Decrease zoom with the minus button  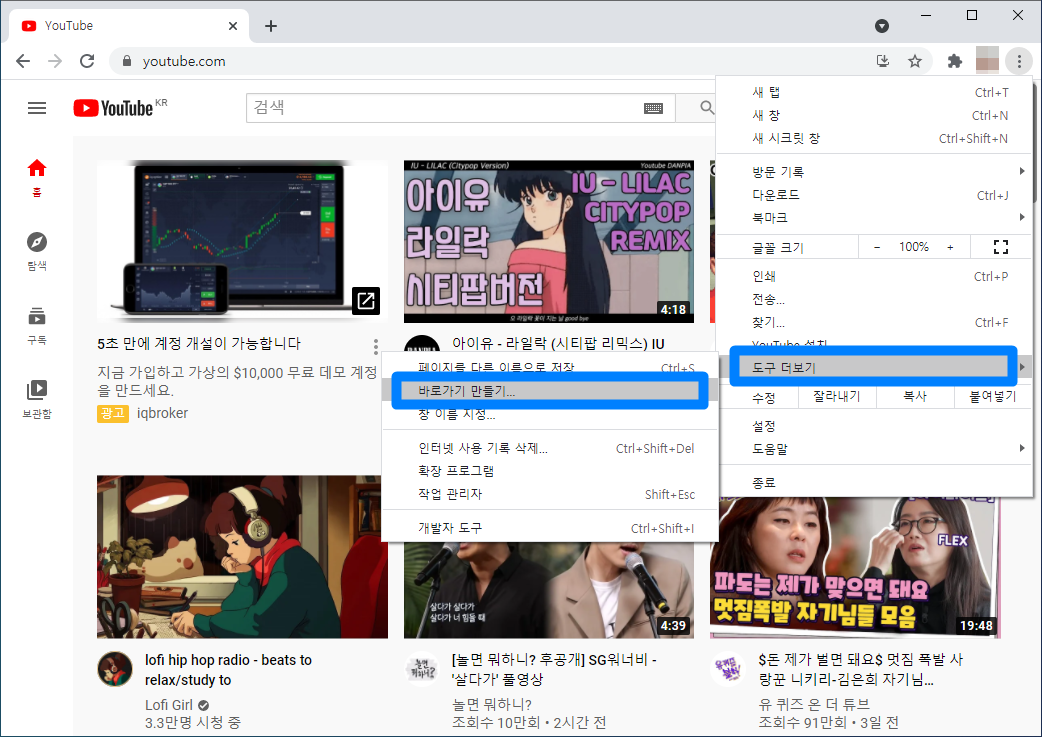pos(877,247)
